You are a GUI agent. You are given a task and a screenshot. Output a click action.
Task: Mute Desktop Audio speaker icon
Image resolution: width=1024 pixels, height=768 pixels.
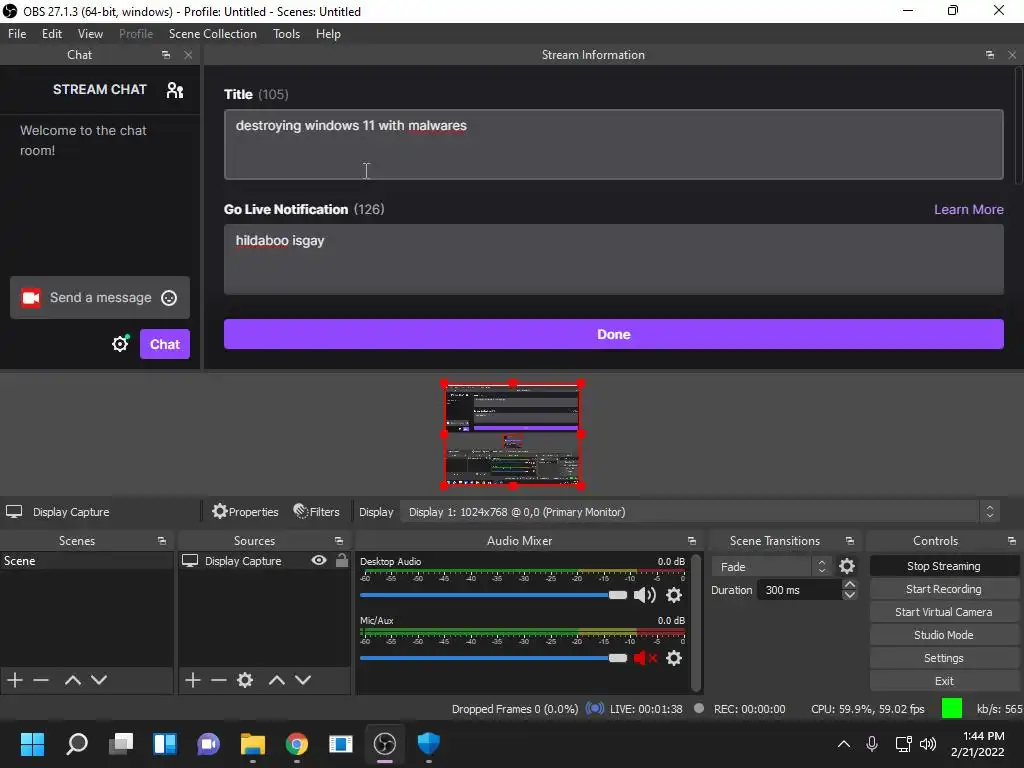645,595
